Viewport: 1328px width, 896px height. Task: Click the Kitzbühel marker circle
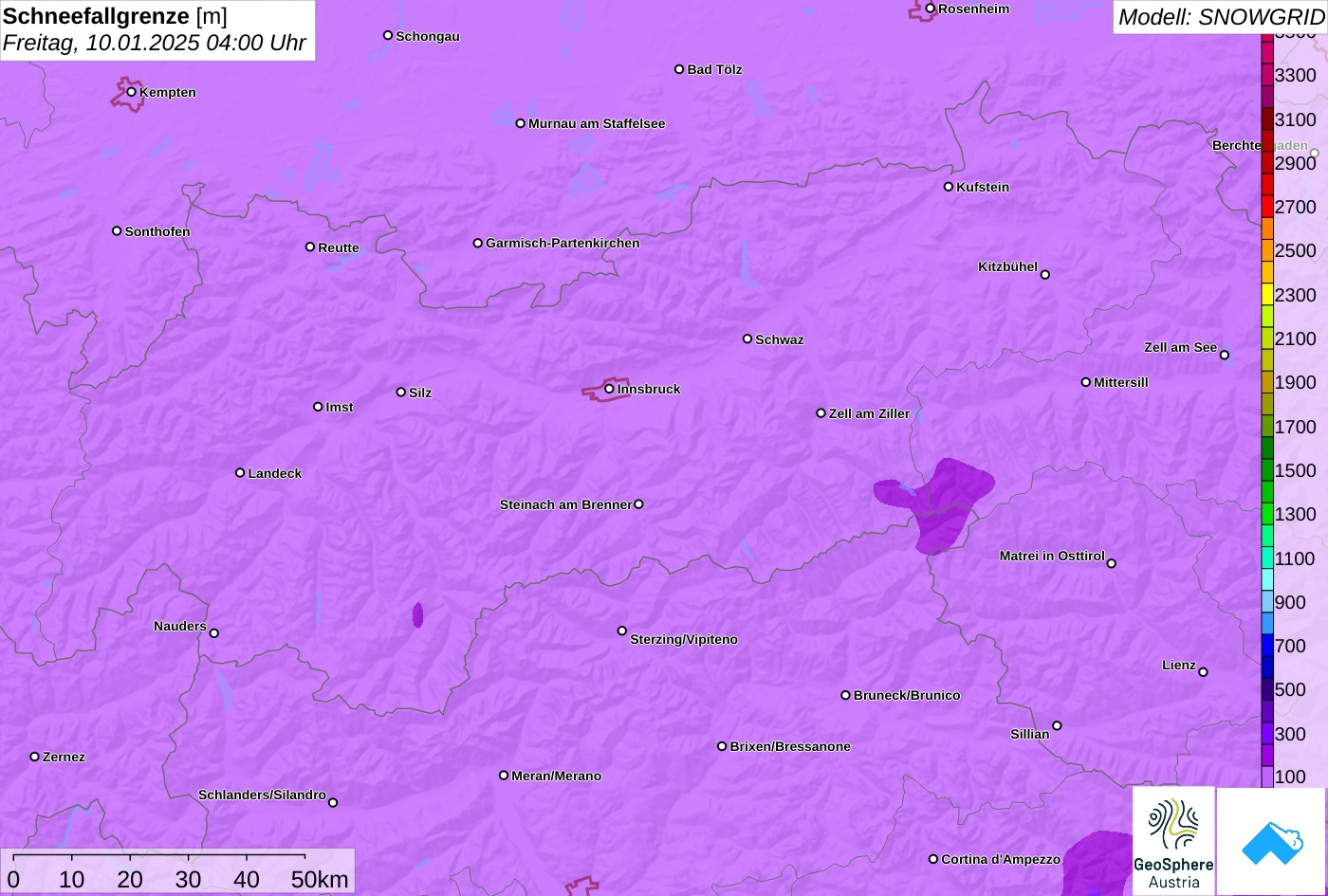click(x=1045, y=275)
